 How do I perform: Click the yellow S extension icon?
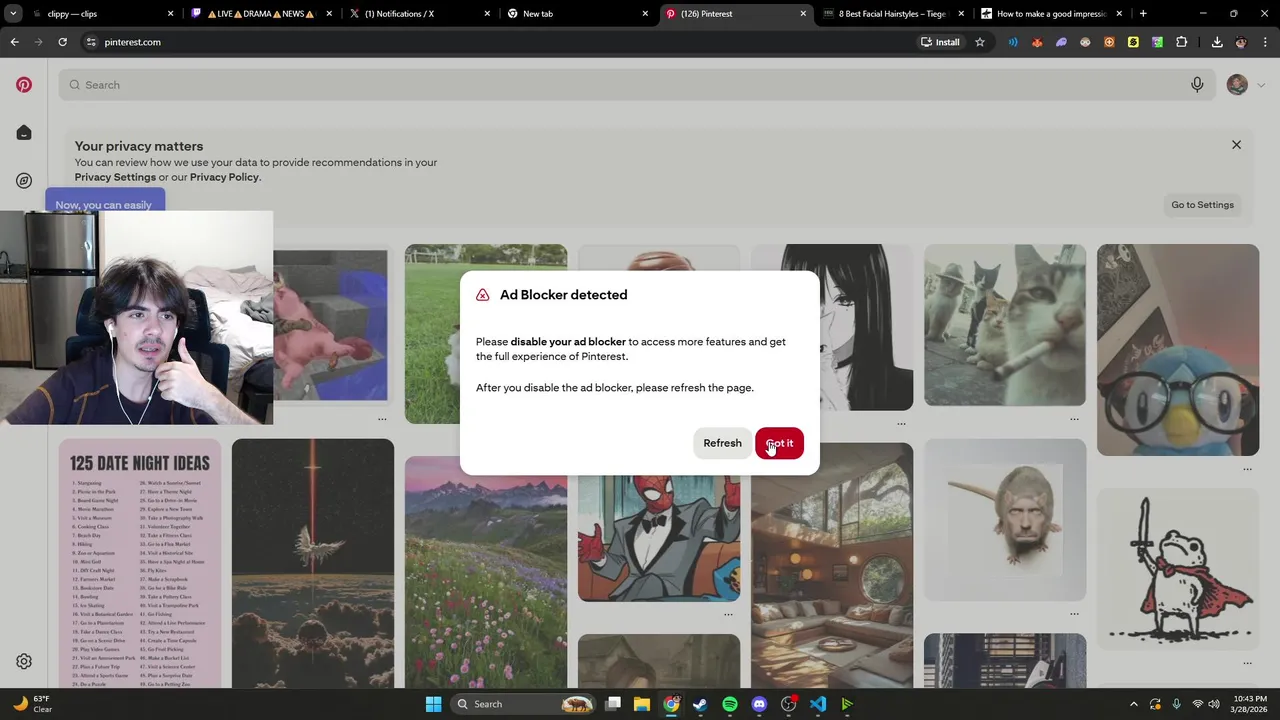[1133, 42]
